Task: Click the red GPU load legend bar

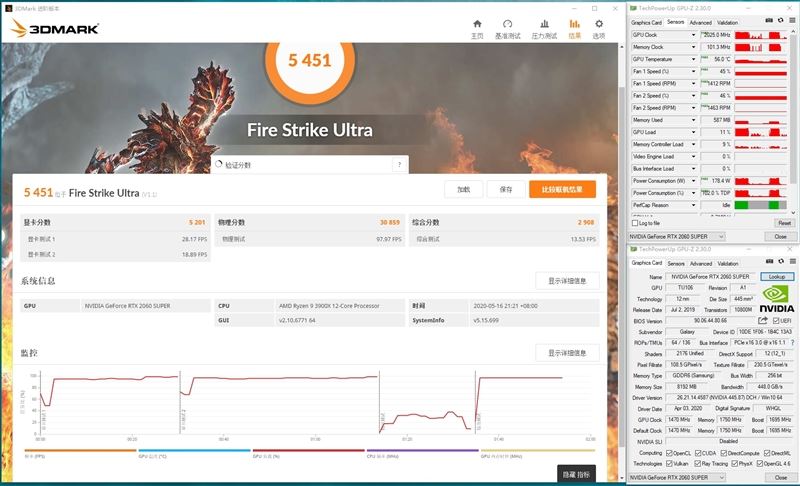Action: 309,450
